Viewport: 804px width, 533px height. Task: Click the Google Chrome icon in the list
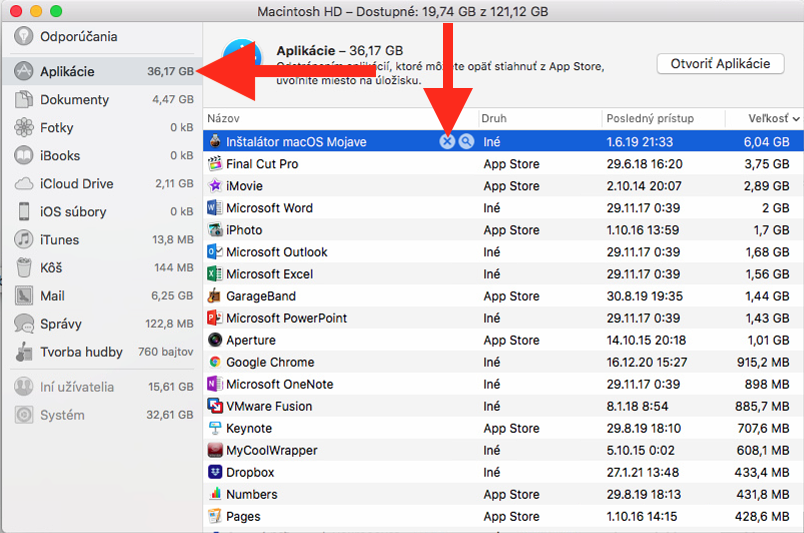(214, 362)
